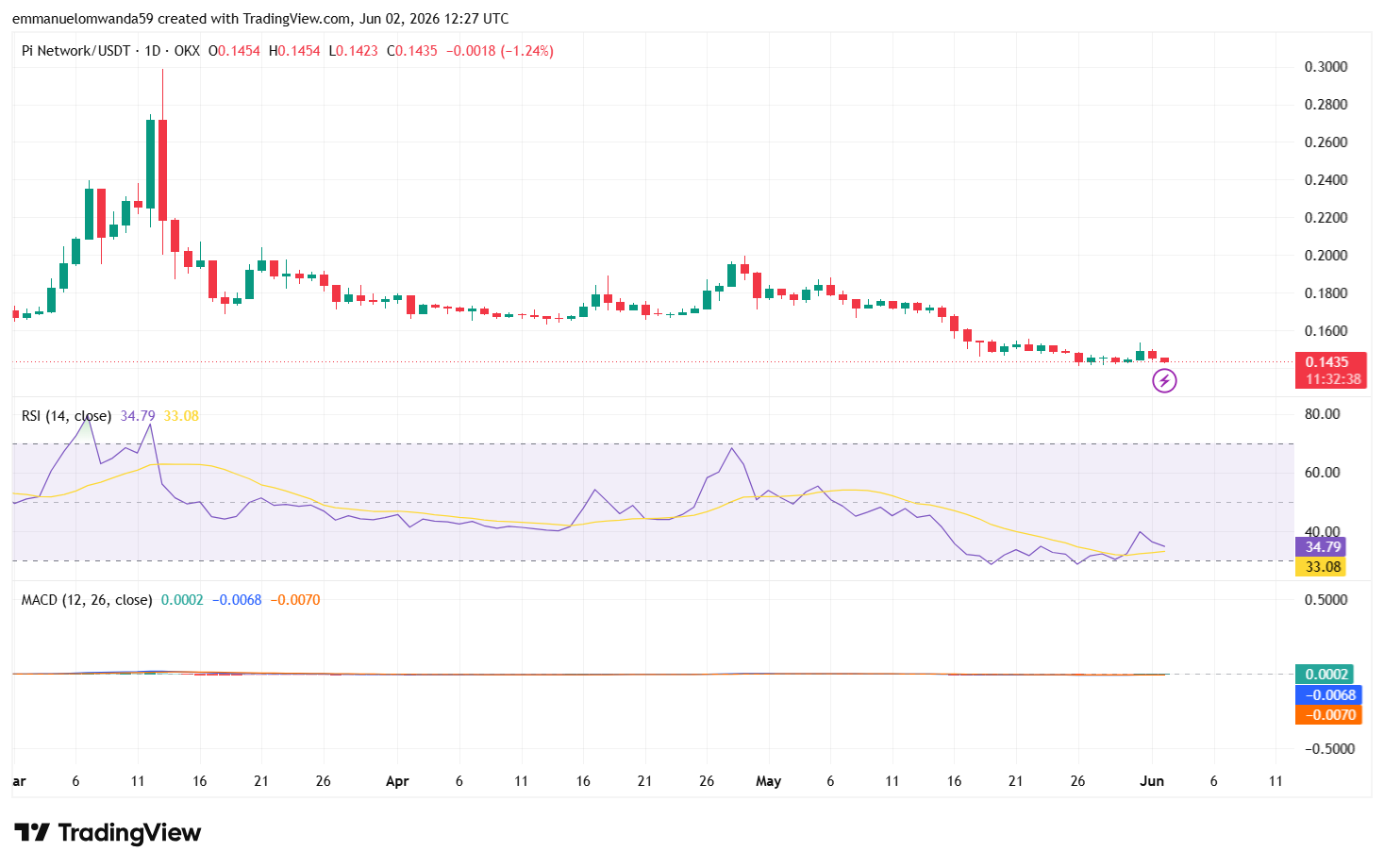1384x868 pixels.
Task: Click the TradingView logo at the bottom
Action: tap(108, 832)
